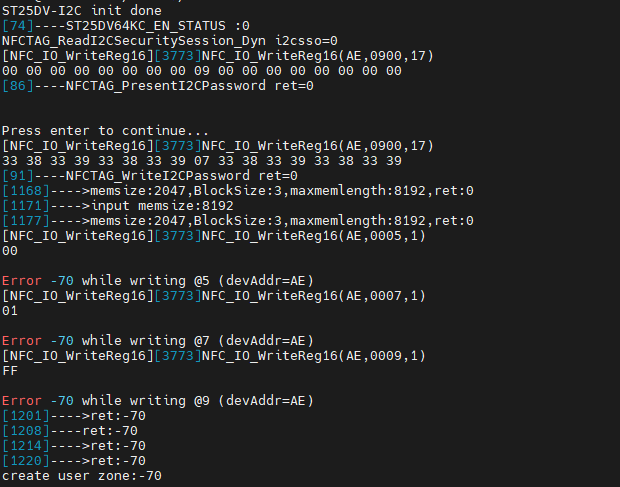Click the 'NFCTAG_WriteI2CPassword ret=0' line
The image size is (620, 487).
click(182, 176)
